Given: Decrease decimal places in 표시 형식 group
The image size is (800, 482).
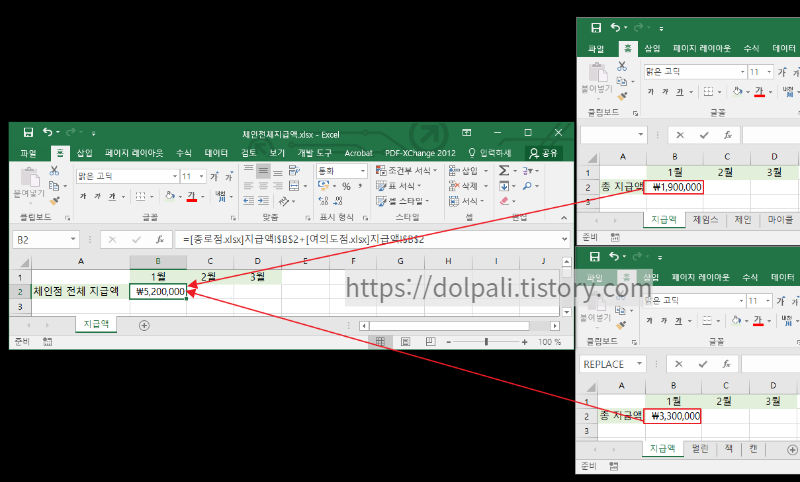Looking at the screenshot, I should tap(338, 201).
